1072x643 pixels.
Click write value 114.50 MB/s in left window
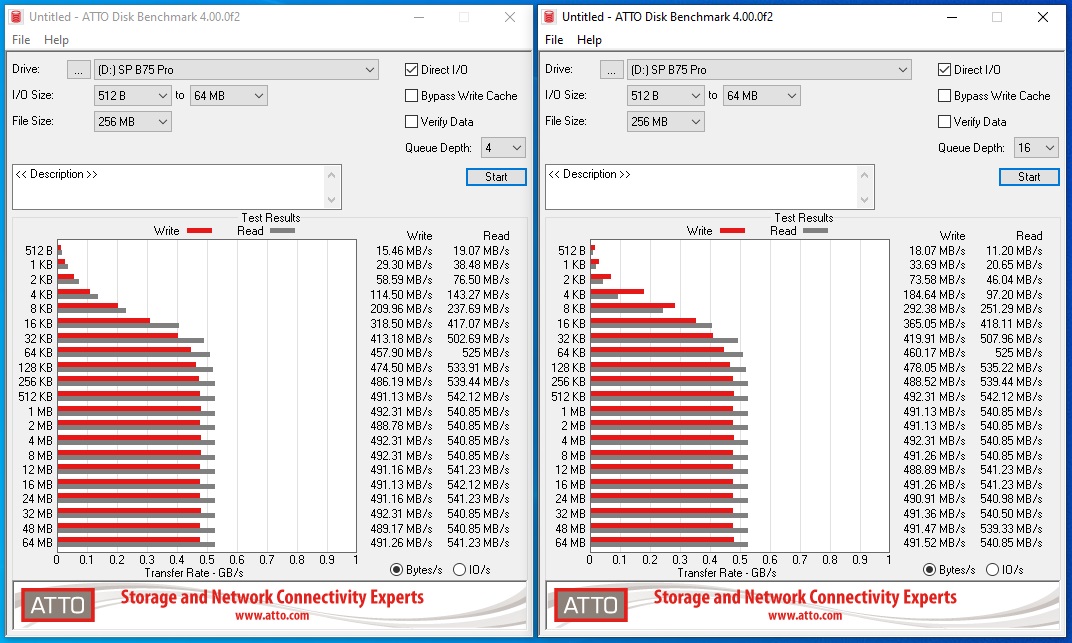401,295
